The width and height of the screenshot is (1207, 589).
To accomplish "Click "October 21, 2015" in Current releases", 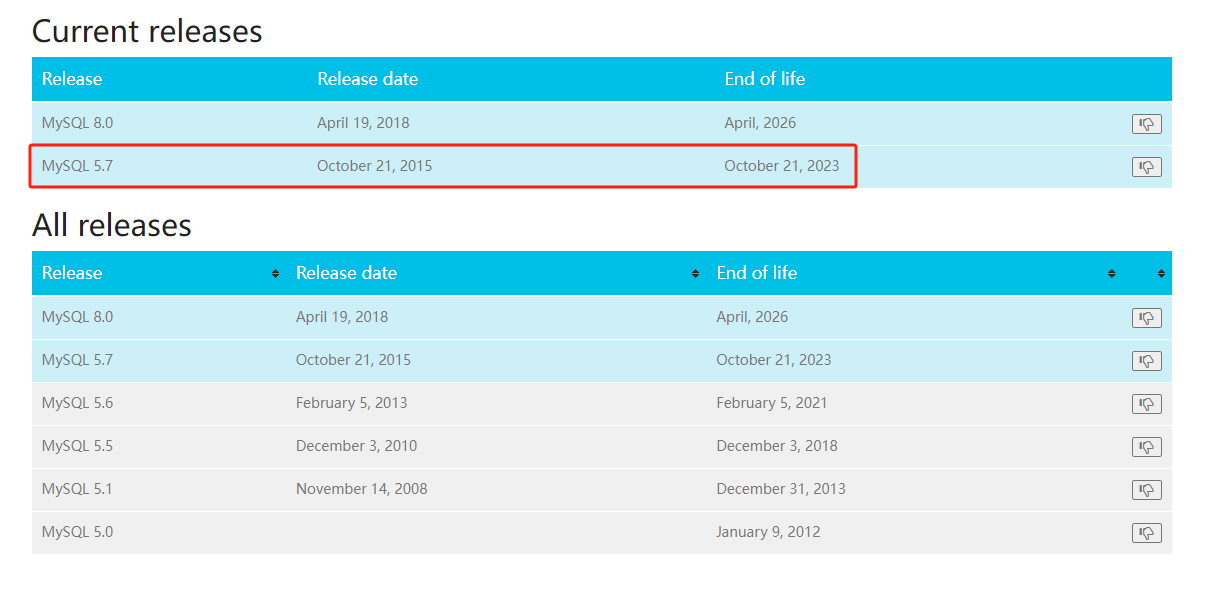I will 375,166.
